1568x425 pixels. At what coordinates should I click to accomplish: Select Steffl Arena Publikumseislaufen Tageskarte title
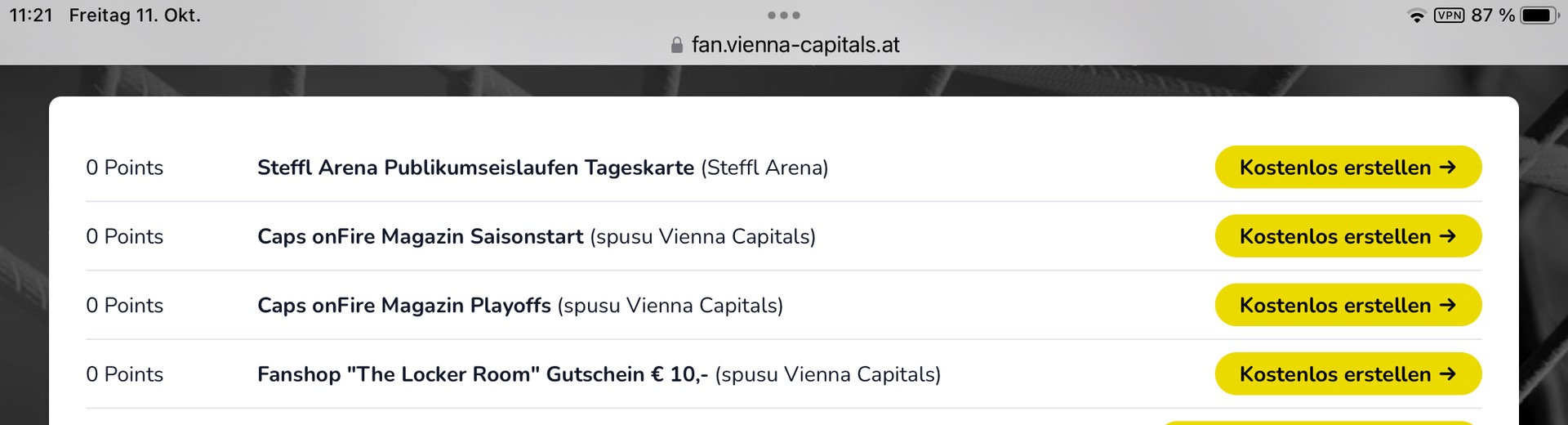[x=475, y=168]
